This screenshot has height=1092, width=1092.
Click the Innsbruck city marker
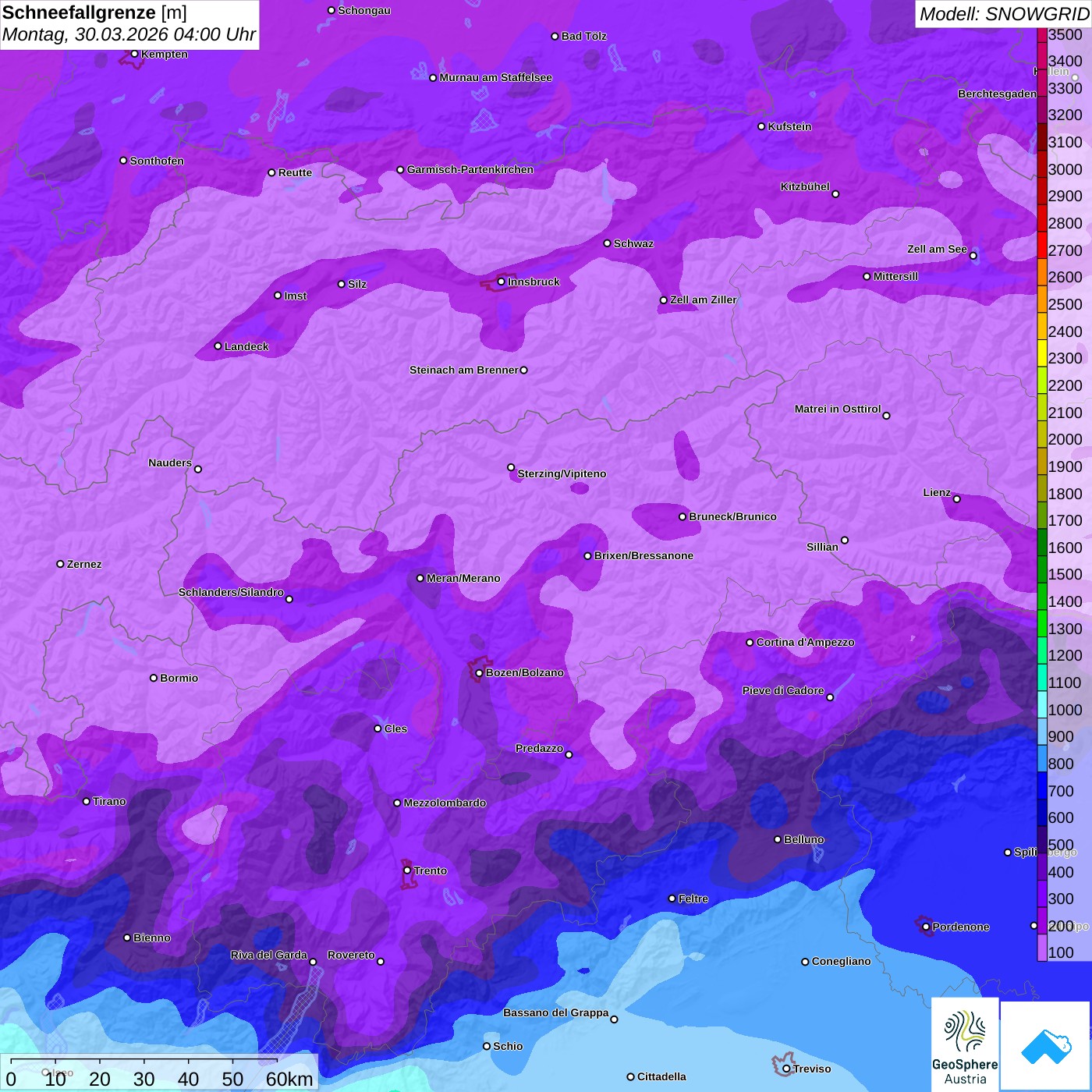coord(501,282)
